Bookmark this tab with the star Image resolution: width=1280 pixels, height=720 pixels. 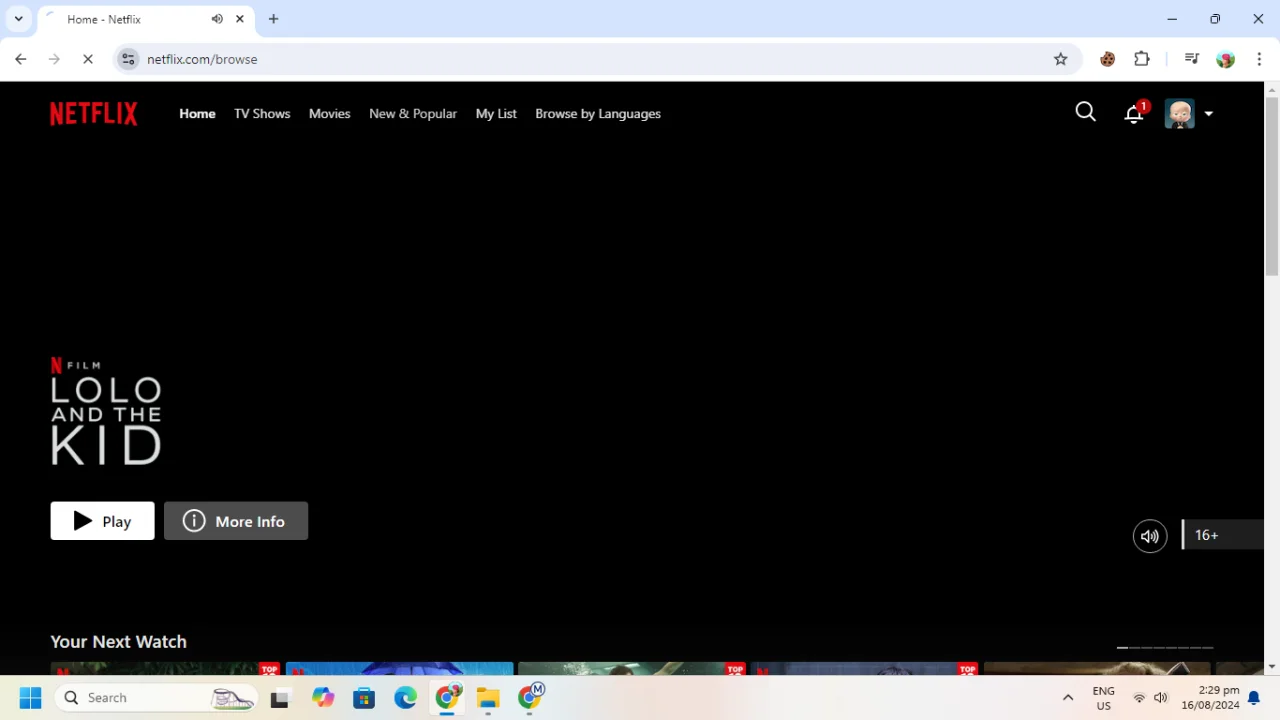pos(1060,59)
